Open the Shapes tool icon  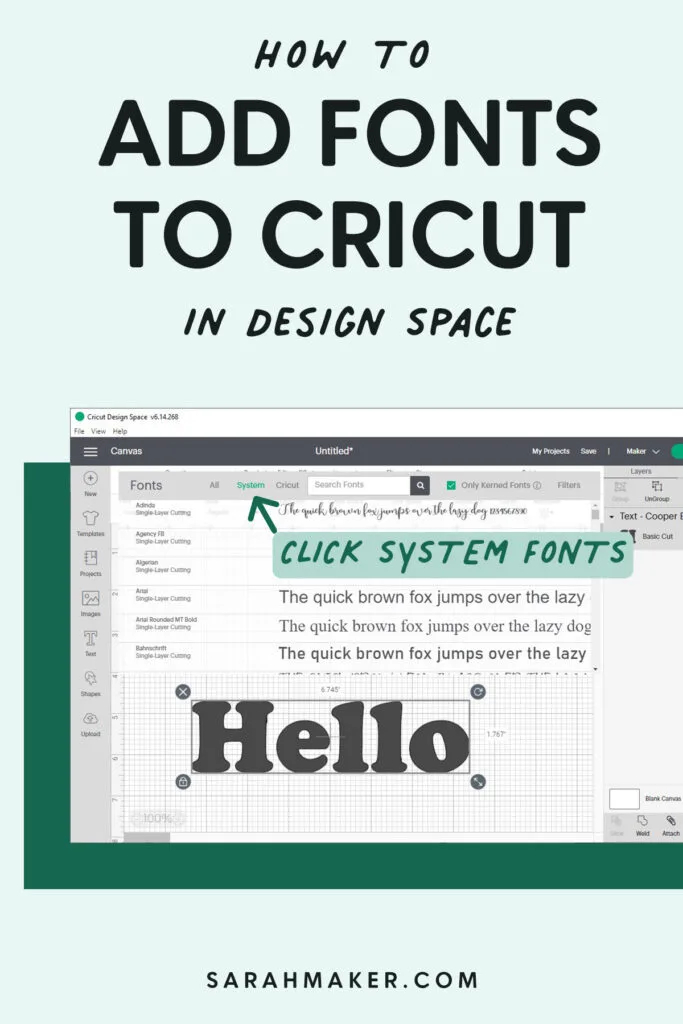pyautogui.click(x=91, y=679)
